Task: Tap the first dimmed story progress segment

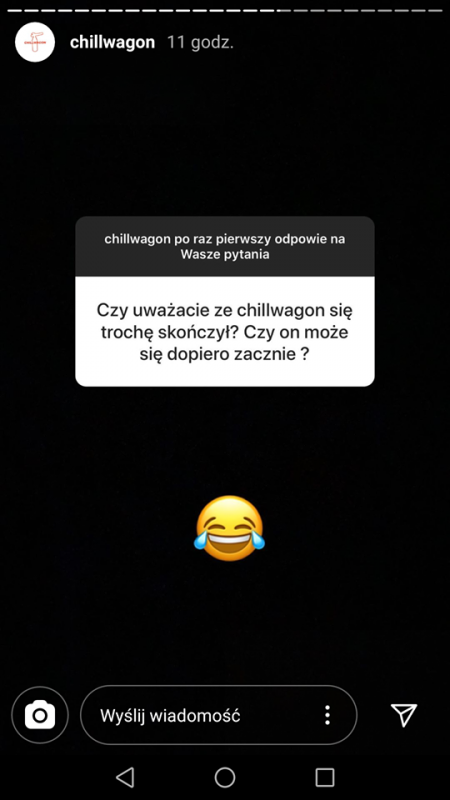Action: click(284, 10)
